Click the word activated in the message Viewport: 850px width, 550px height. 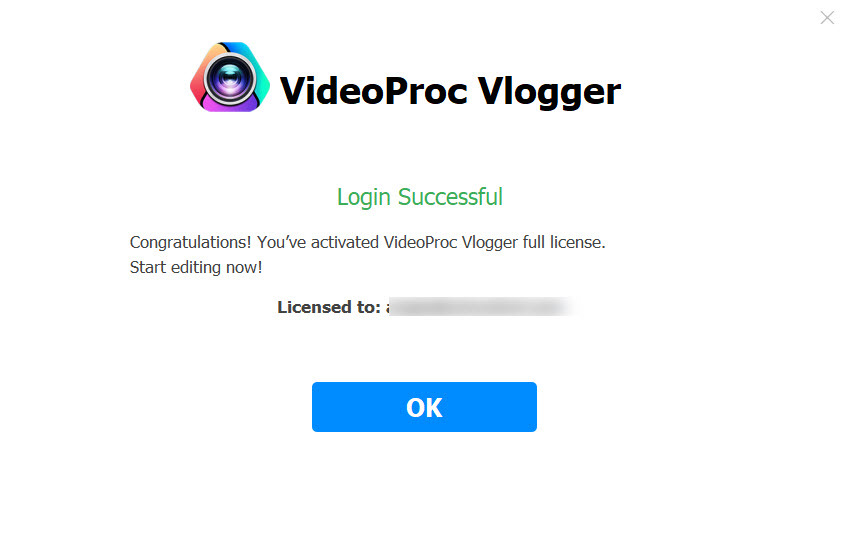point(345,242)
